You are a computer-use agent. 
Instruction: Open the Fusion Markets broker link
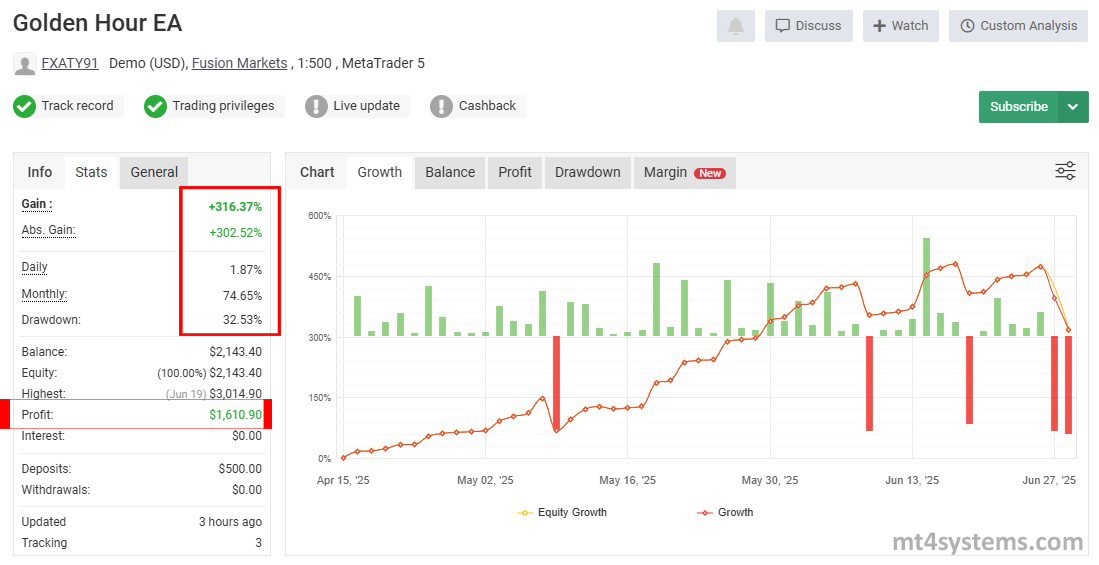point(240,63)
